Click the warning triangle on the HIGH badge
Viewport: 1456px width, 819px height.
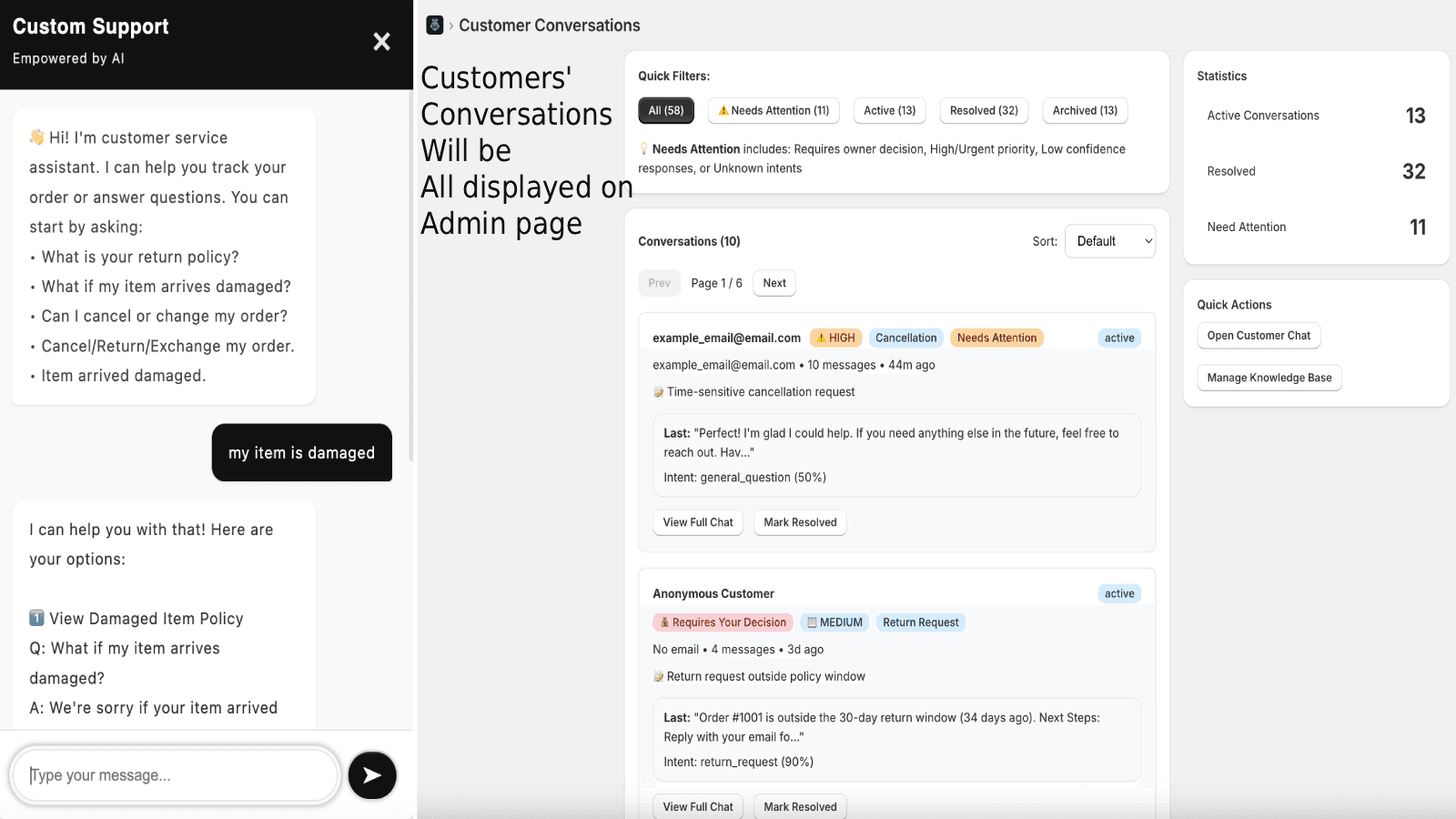click(x=823, y=337)
